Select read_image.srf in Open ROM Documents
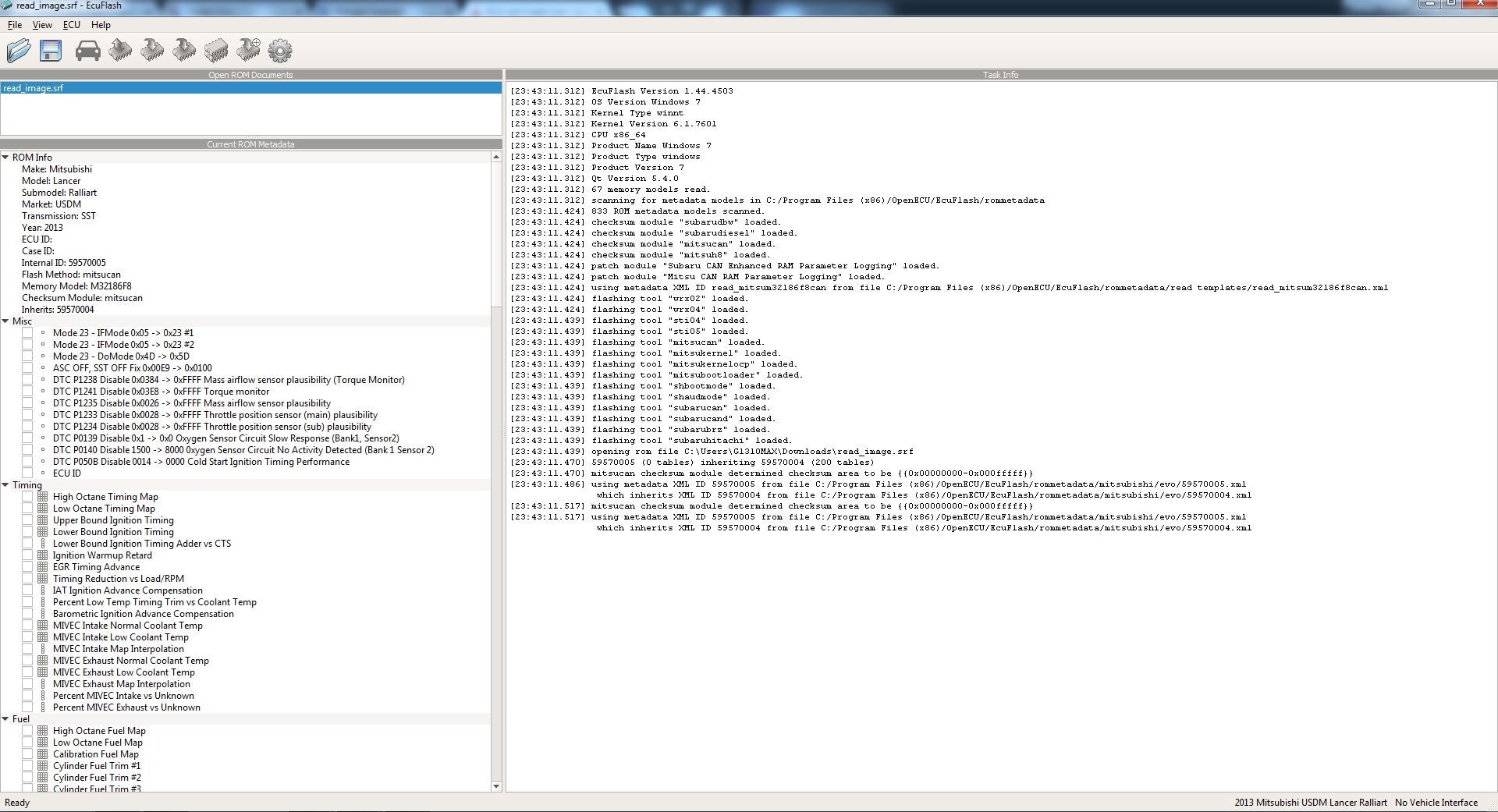Screen dimensions: 1498x812 pyautogui.click(x=33, y=88)
